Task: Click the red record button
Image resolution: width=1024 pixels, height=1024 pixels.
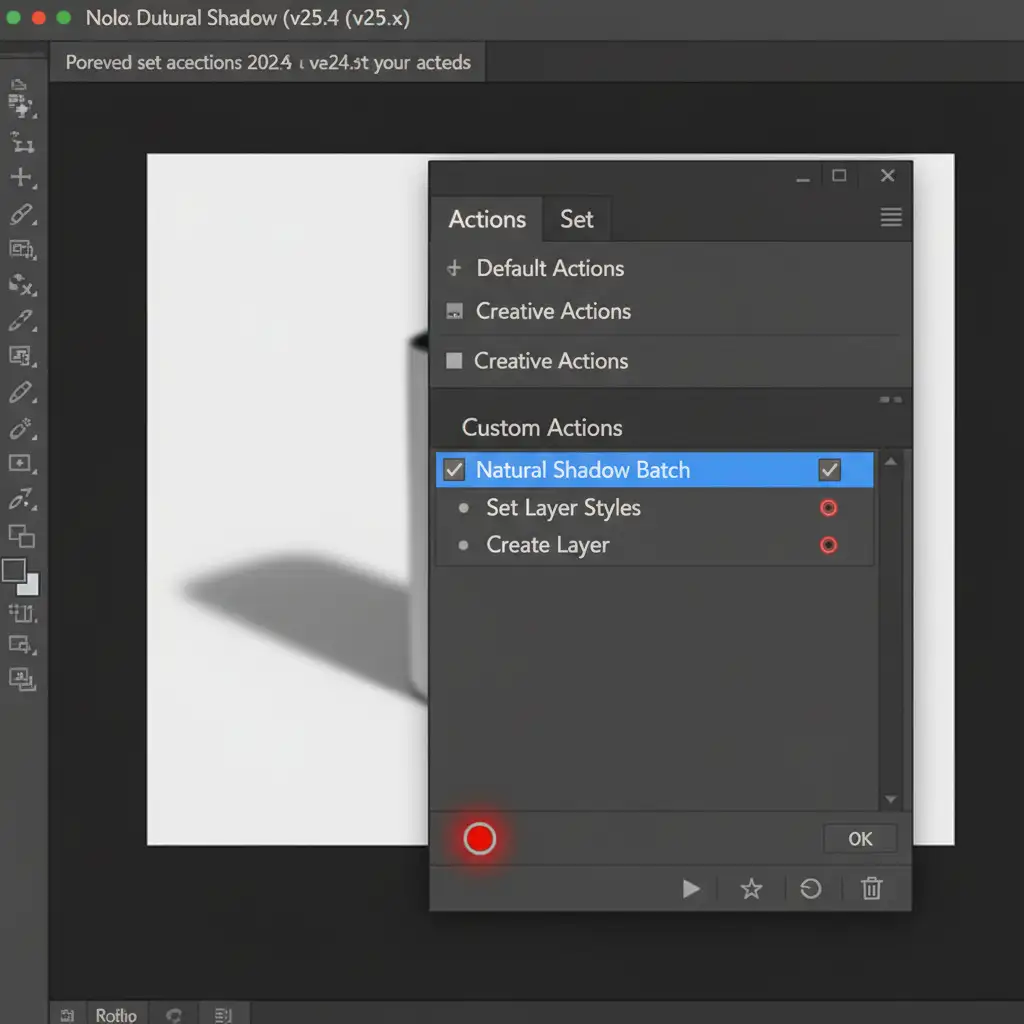Action: [x=480, y=839]
